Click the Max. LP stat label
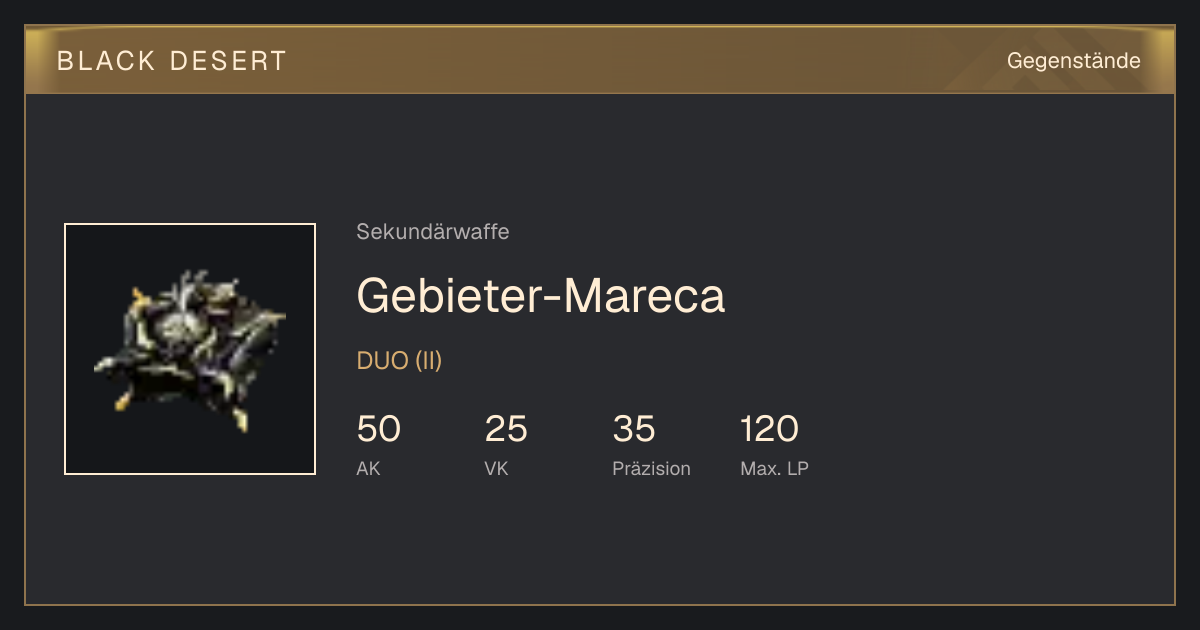 point(774,469)
